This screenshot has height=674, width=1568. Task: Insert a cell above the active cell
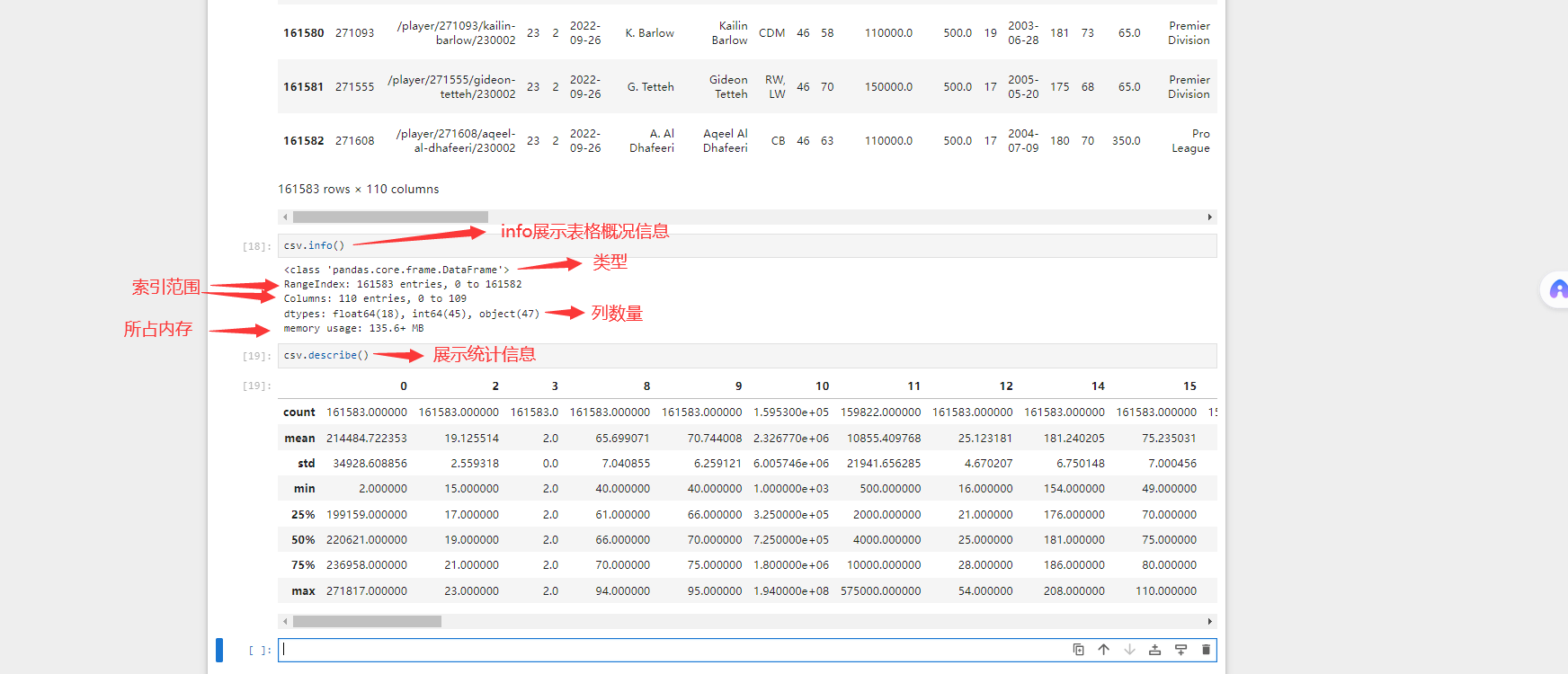(1155, 650)
